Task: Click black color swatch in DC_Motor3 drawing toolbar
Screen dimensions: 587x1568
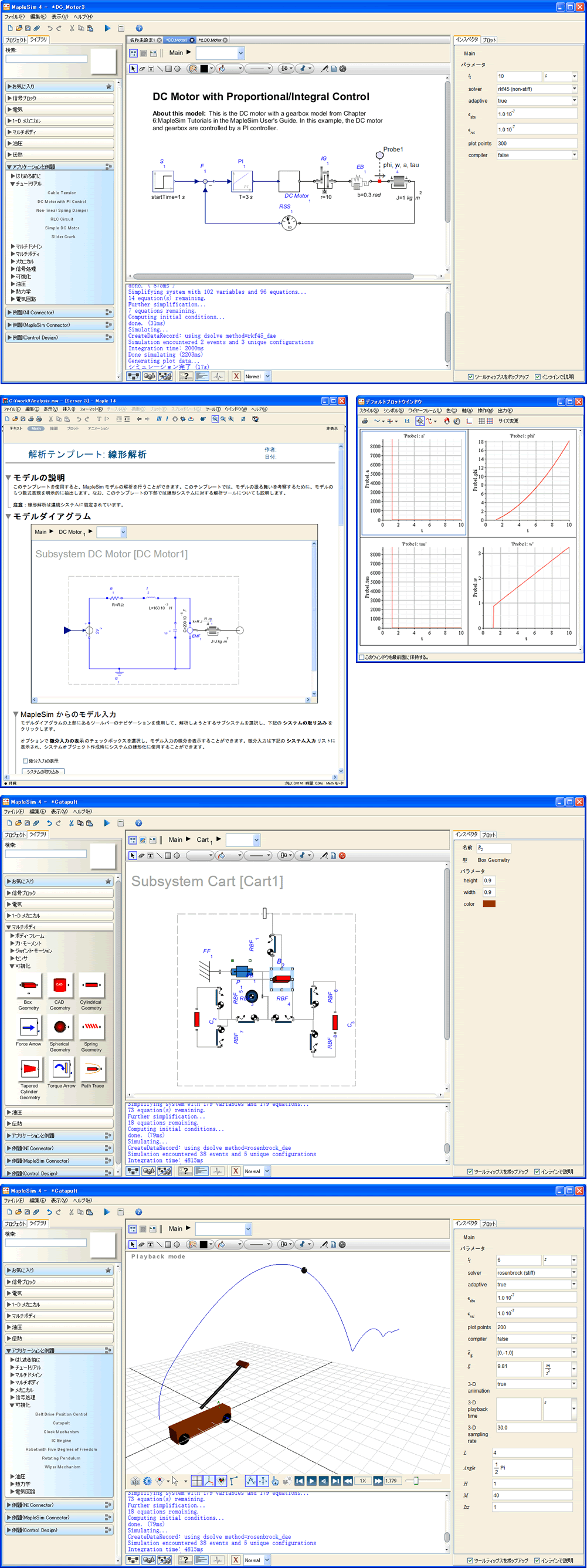Action: click(203, 69)
